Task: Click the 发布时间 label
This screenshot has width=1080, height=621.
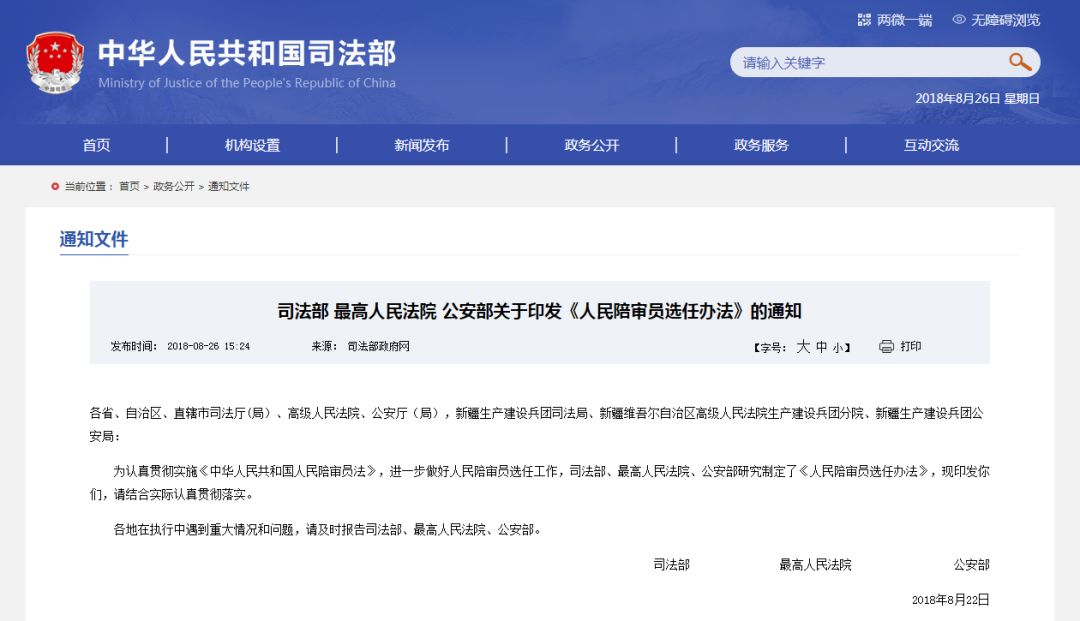Action: pyautogui.click(x=134, y=346)
